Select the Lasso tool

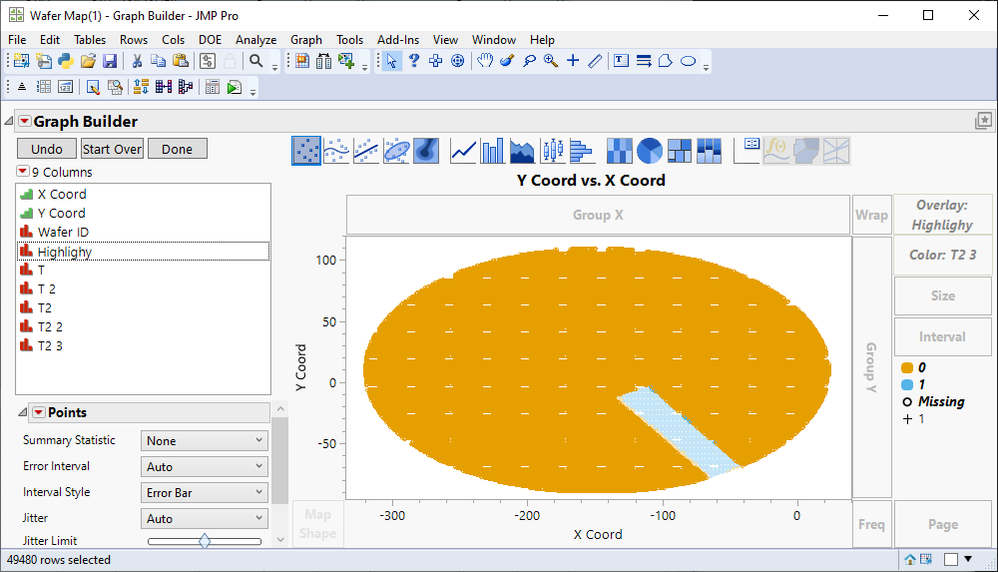pyautogui.click(x=530, y=61)
